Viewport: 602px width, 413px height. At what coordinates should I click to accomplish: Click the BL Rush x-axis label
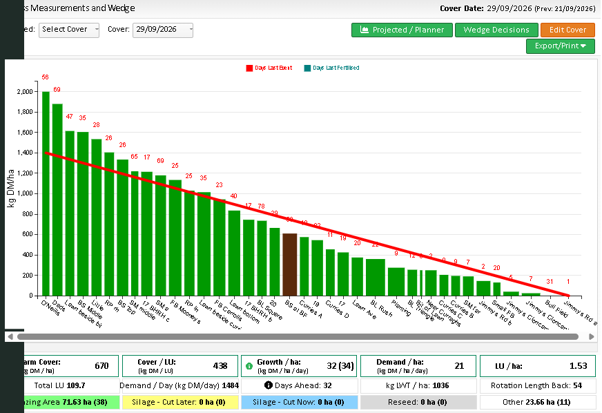pyautogui.click(x=381, y=309)
